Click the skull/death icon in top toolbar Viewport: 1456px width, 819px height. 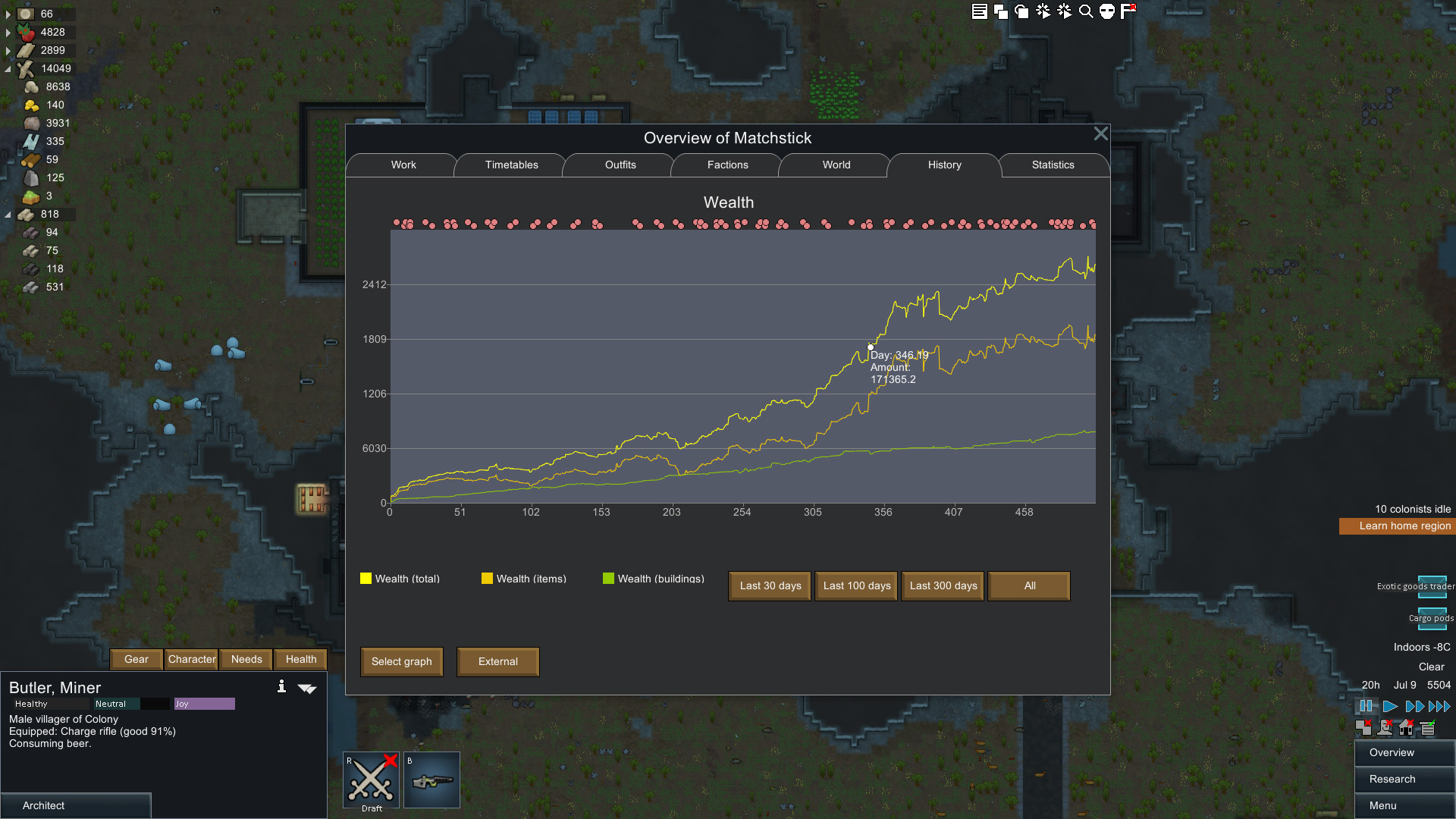1108,12
